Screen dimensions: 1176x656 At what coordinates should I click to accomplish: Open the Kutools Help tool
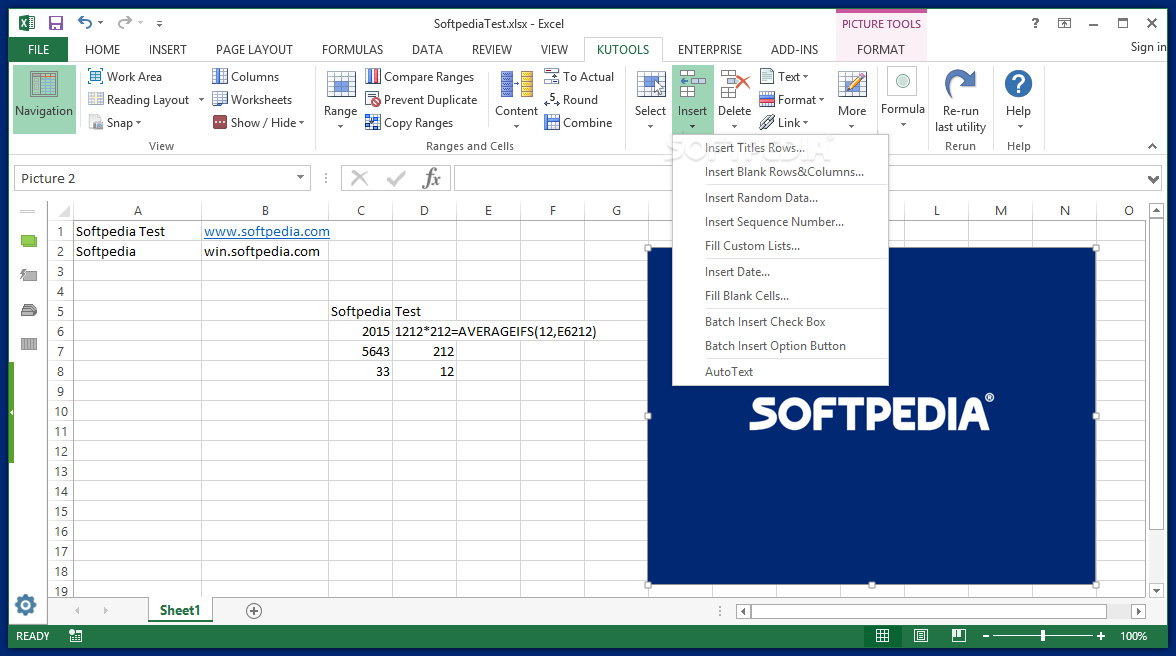tap(1018, 99)
